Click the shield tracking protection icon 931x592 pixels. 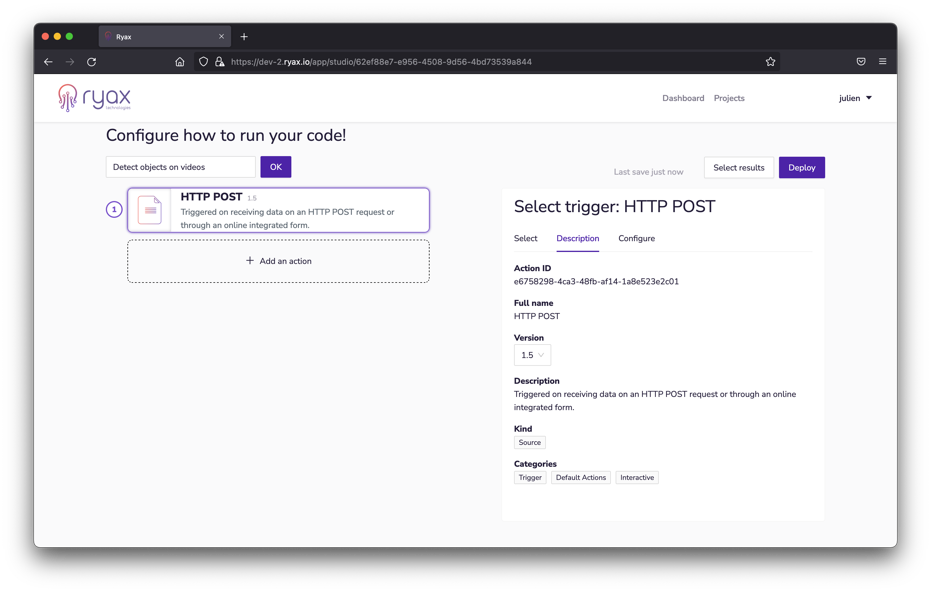[x=203, y=62]
